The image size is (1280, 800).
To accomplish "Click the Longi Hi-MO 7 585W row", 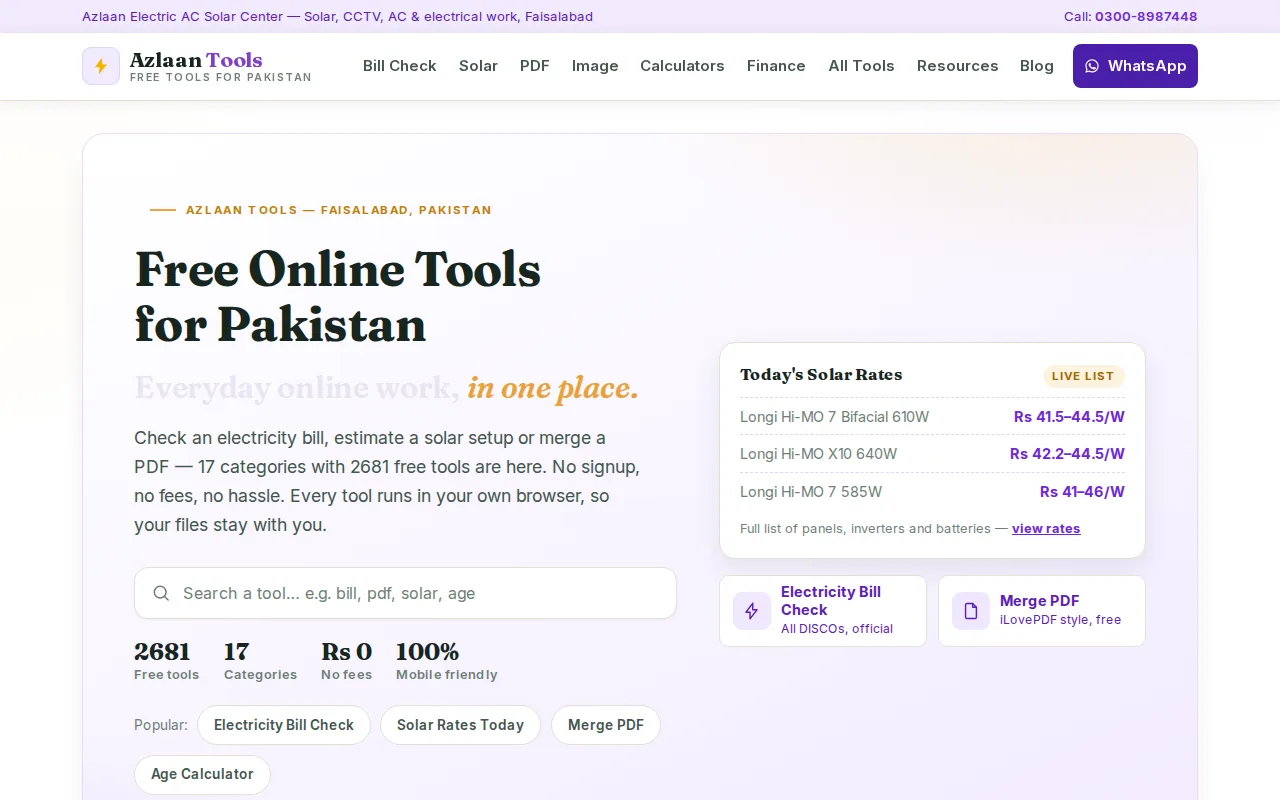I will pos(932,492).
